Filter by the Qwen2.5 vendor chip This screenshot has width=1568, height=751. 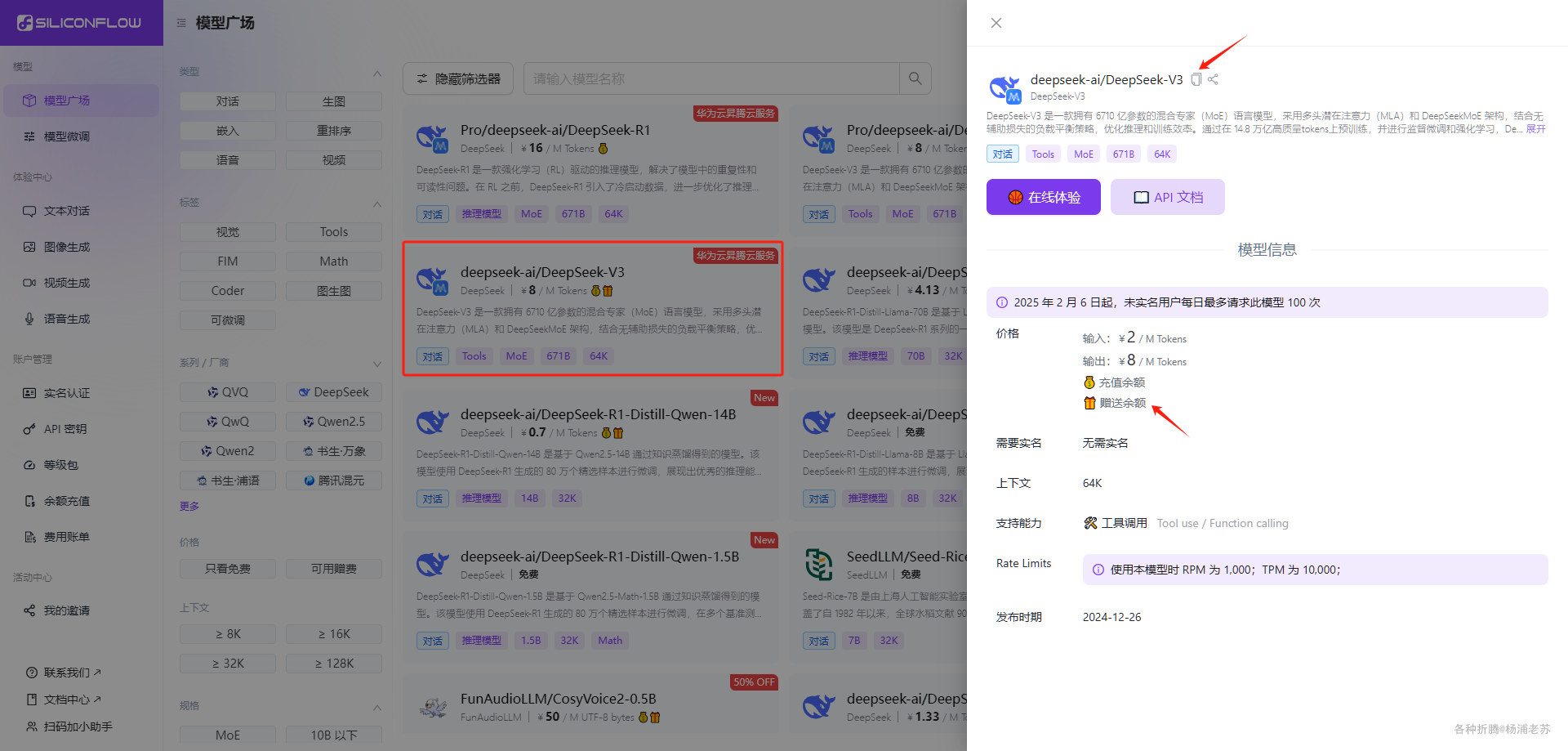tap(334, 422)
